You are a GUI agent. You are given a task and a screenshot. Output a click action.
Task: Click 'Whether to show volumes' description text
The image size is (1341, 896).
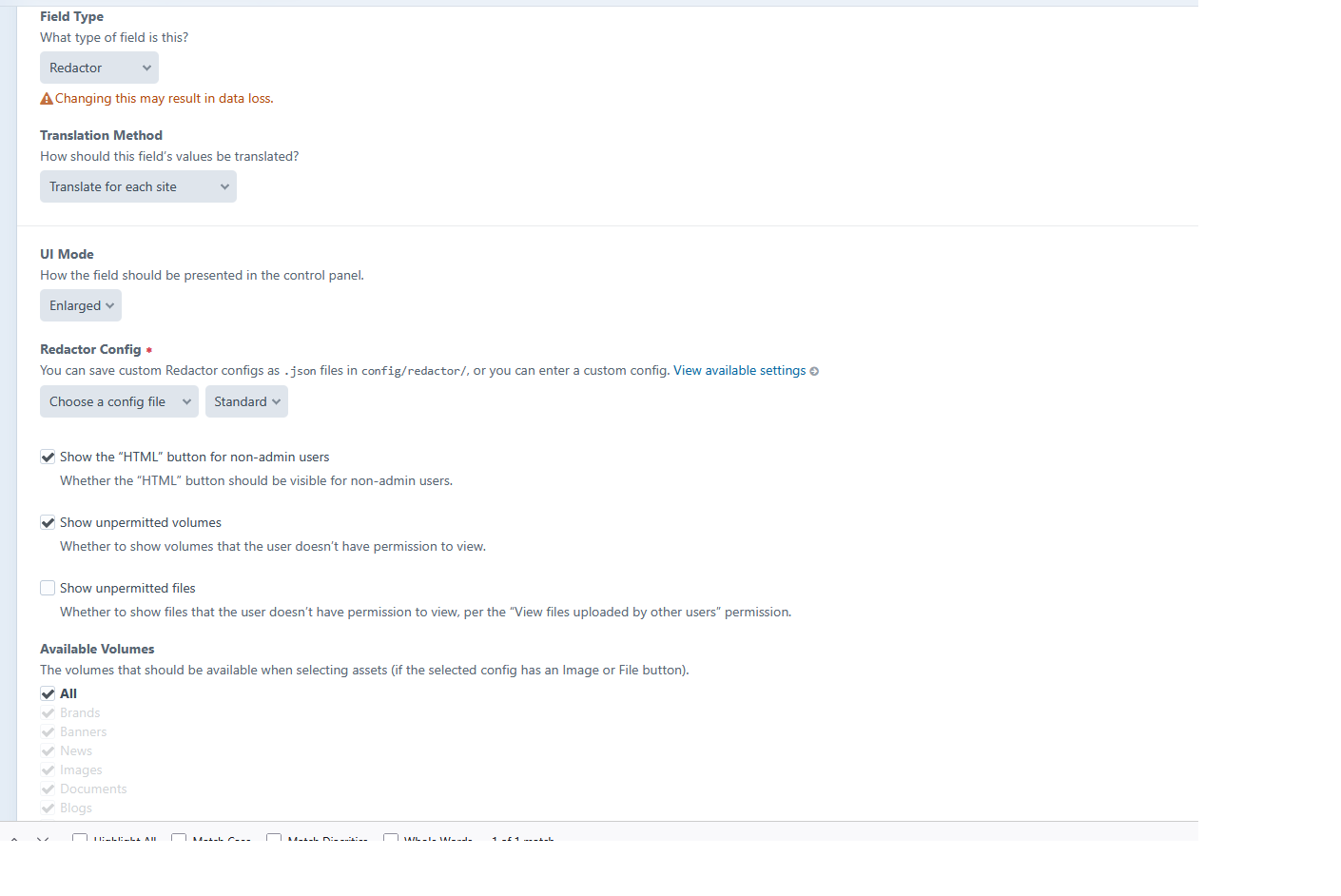pyautogui.click(x=273, y=547)
